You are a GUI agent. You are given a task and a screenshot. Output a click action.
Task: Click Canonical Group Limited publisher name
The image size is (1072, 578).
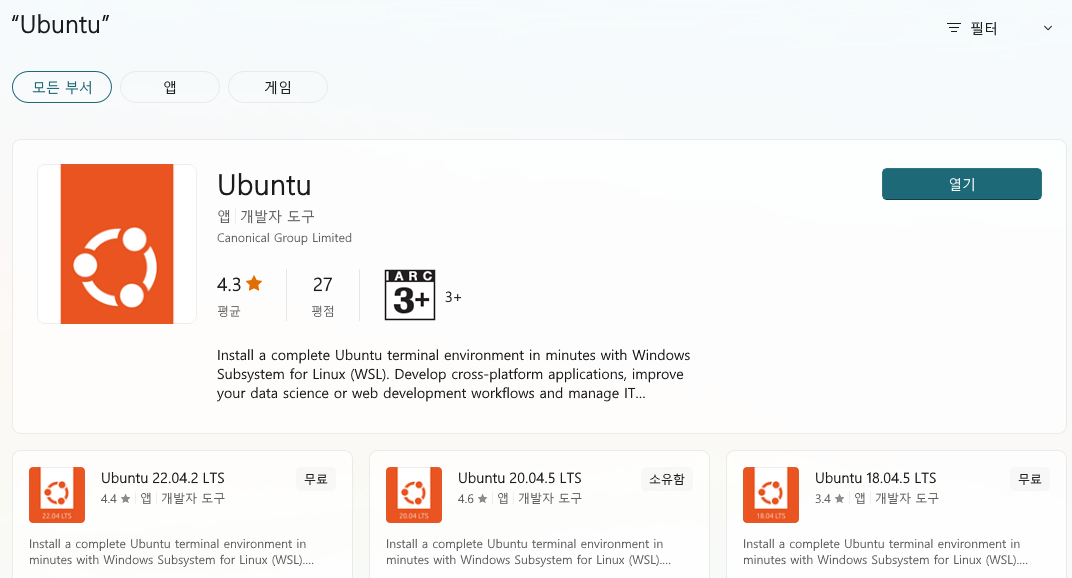point(284,237)
